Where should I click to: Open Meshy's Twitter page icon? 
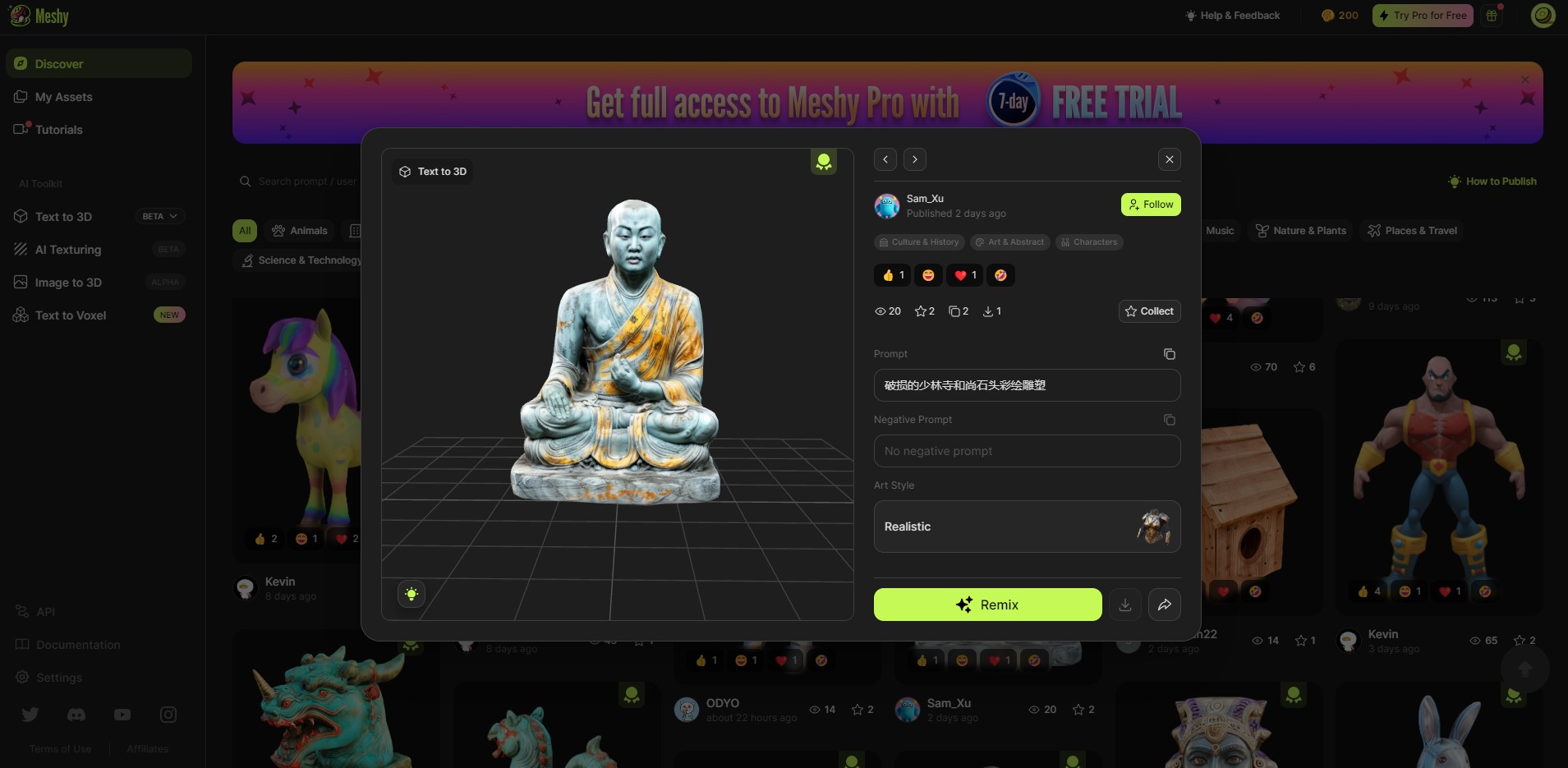pos(30,715)
